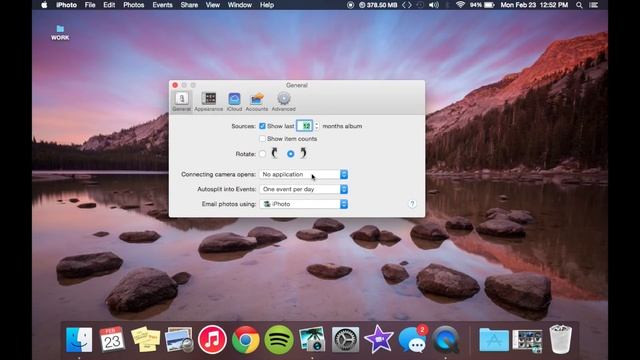Screen dimensions: 640x360
Task: Open the Appearance preferences pane
Action: point(209,102)
